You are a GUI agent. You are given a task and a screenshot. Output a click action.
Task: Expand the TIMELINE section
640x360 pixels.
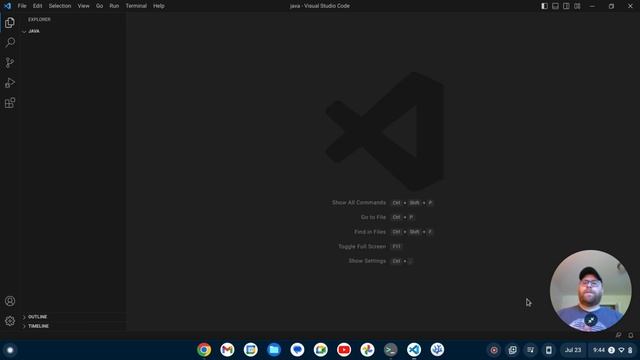click(x=73, y=326)
